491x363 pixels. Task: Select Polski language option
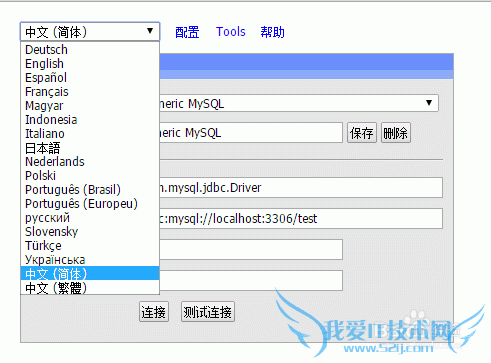tap(90, 175)
